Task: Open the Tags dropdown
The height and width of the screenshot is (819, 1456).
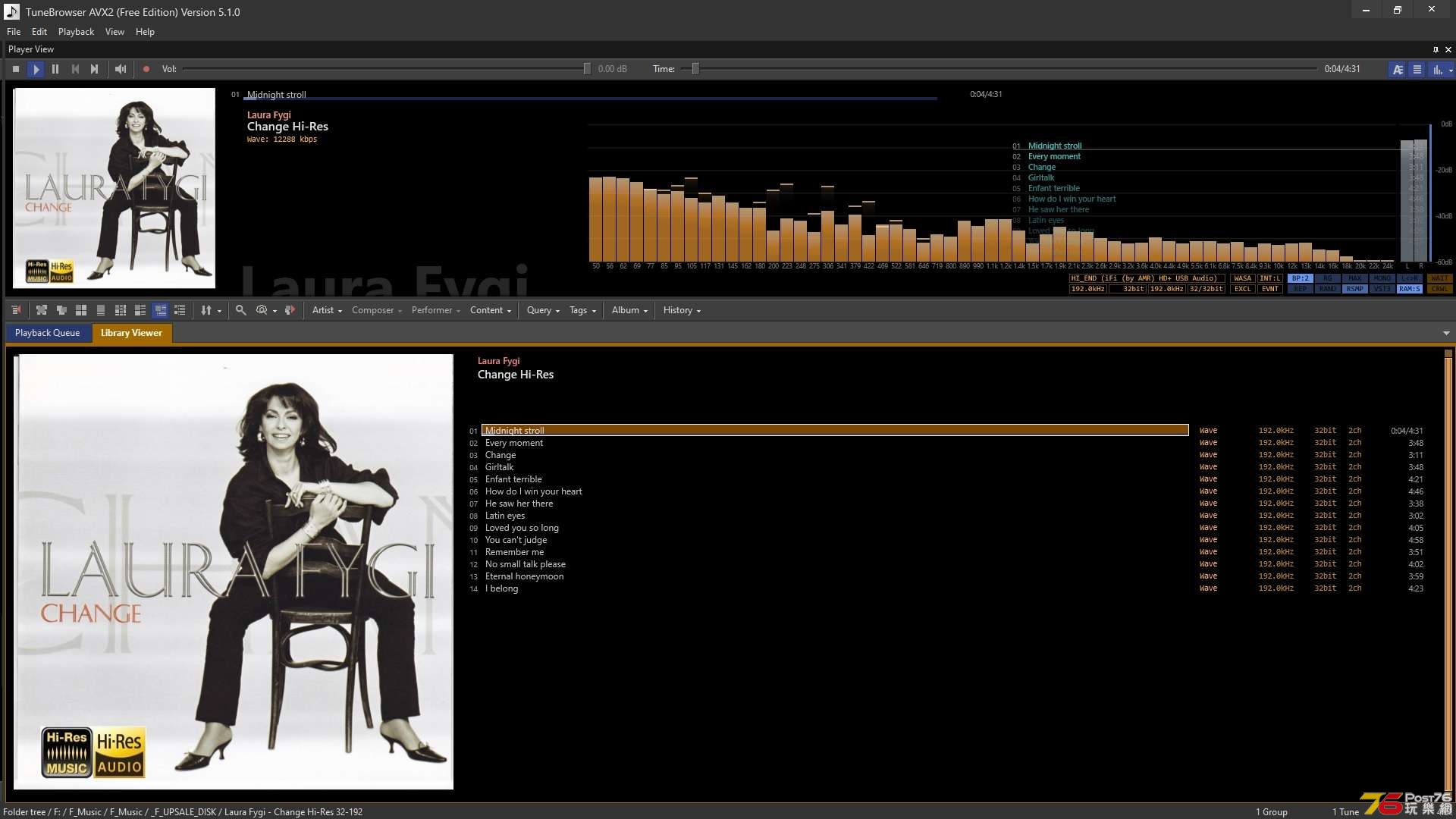Action: click(x=582, y=310)
